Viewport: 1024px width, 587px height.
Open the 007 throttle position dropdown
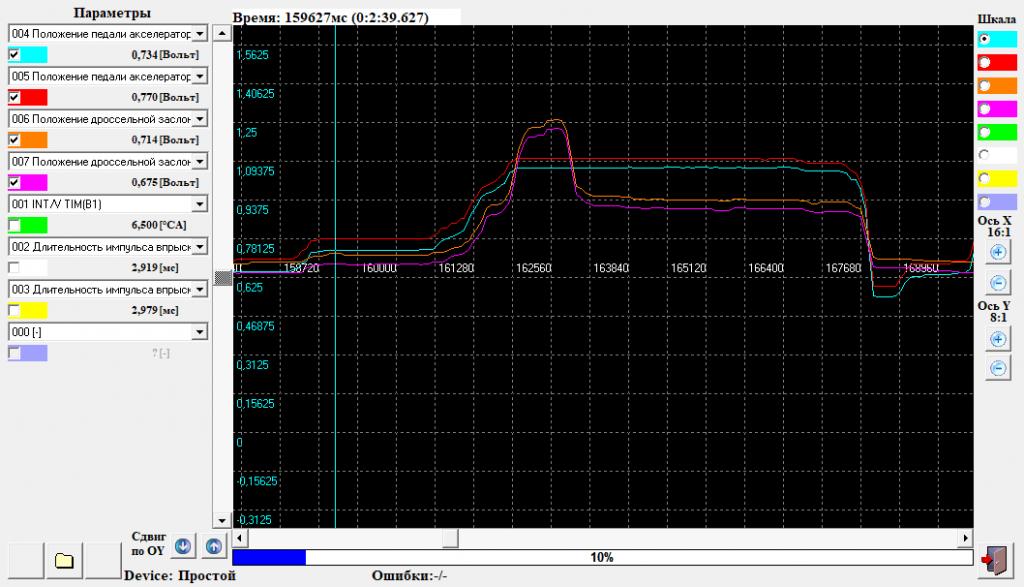[200, 161]
